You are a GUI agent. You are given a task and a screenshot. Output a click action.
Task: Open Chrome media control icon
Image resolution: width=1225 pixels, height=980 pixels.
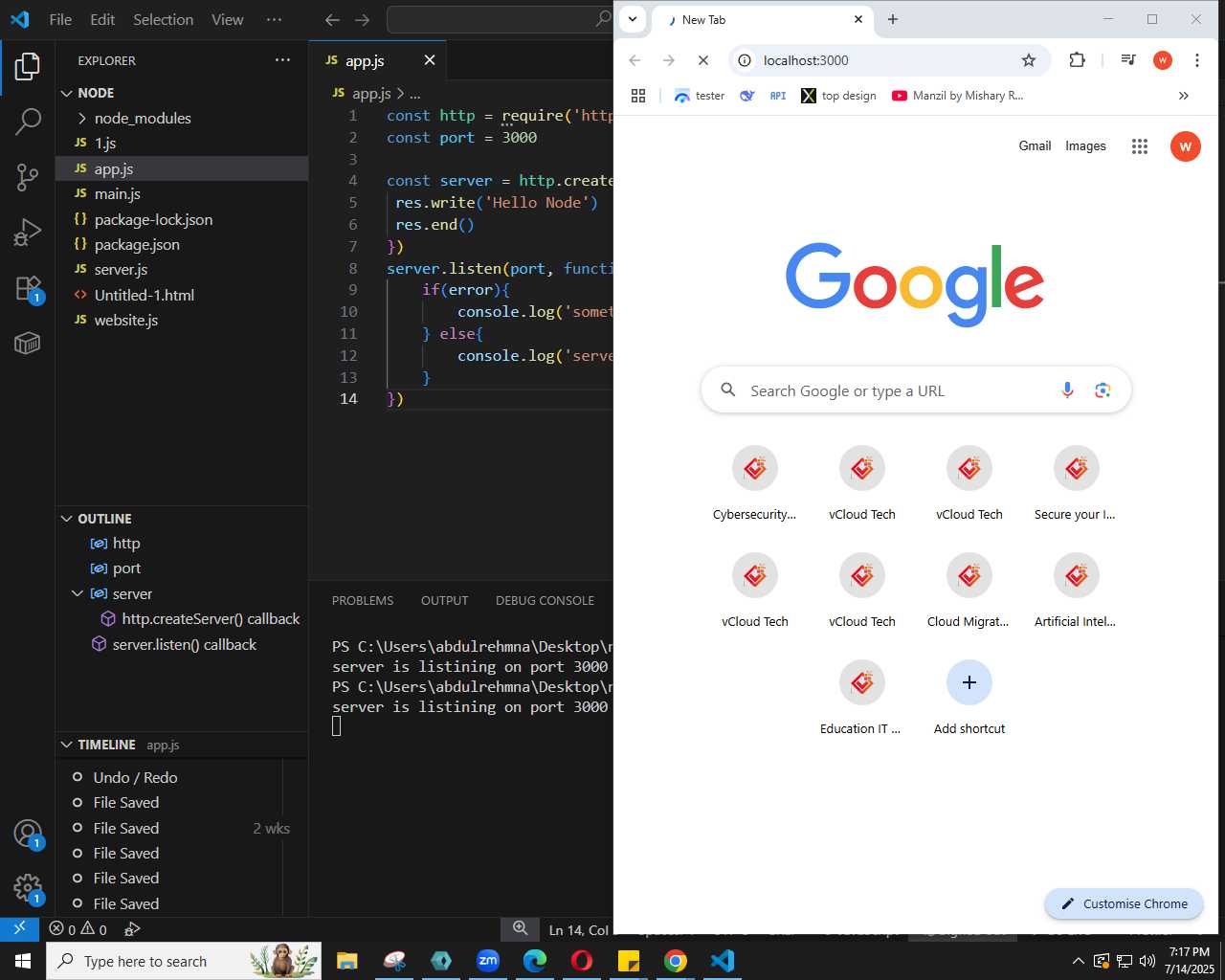(x=1128, y=60)
